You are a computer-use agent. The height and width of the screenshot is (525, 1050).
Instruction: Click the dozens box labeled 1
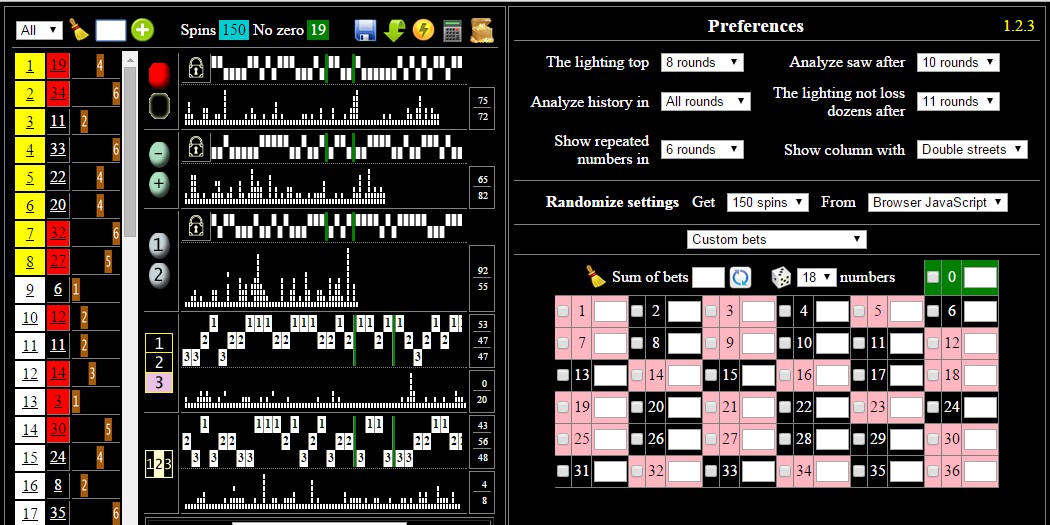click(159, 344)
